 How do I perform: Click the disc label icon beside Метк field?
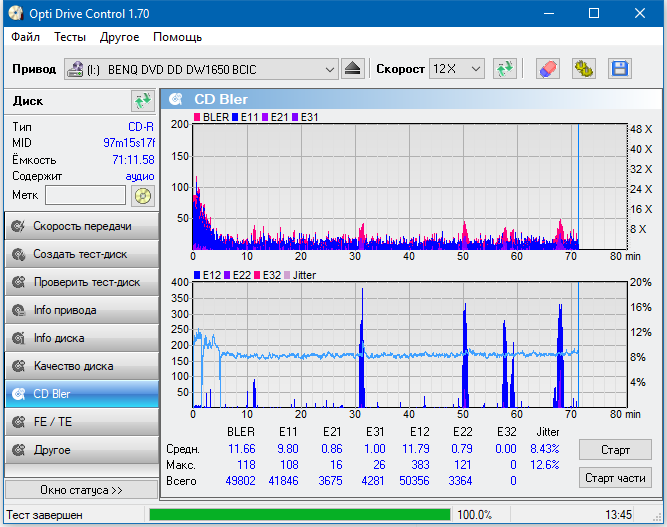click(143, 195)
